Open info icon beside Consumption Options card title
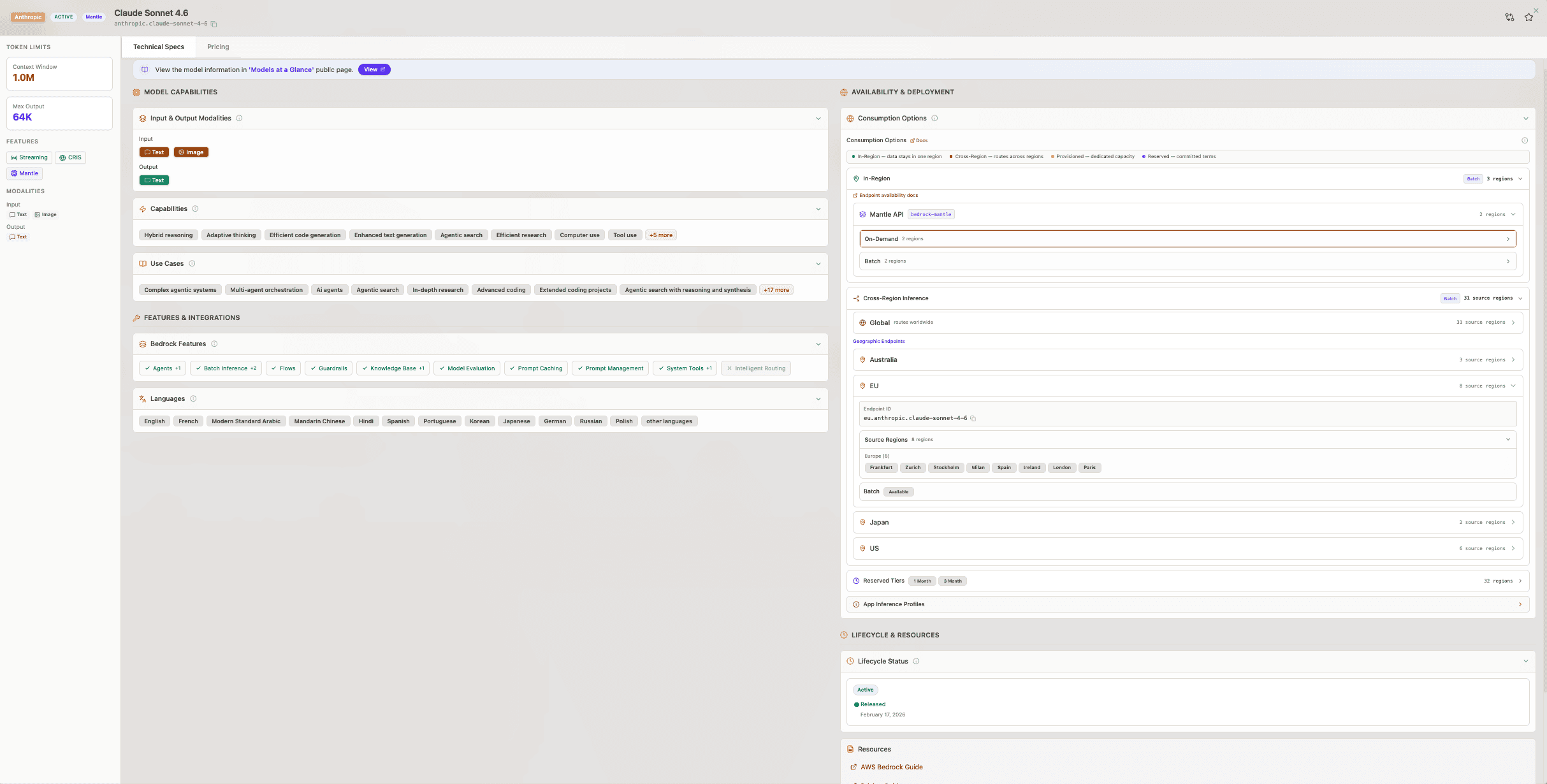 (934, 119)
